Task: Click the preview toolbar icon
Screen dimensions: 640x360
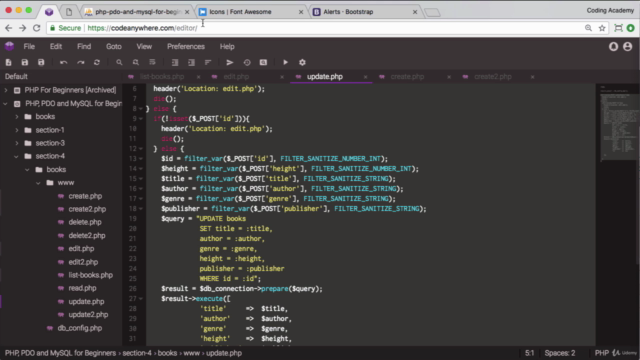Action: 263,62
